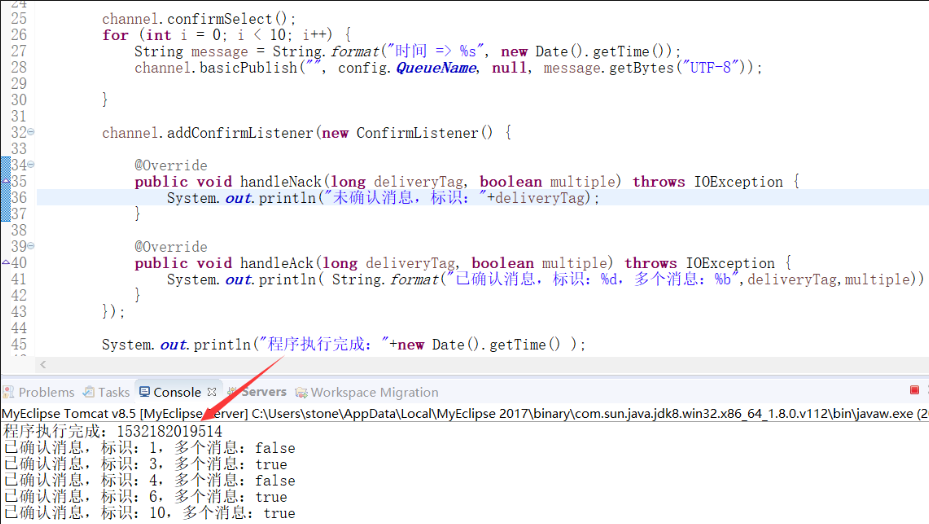
Task: Click the '未确认消息' string on line 36
Action: [x=405, y=197]
